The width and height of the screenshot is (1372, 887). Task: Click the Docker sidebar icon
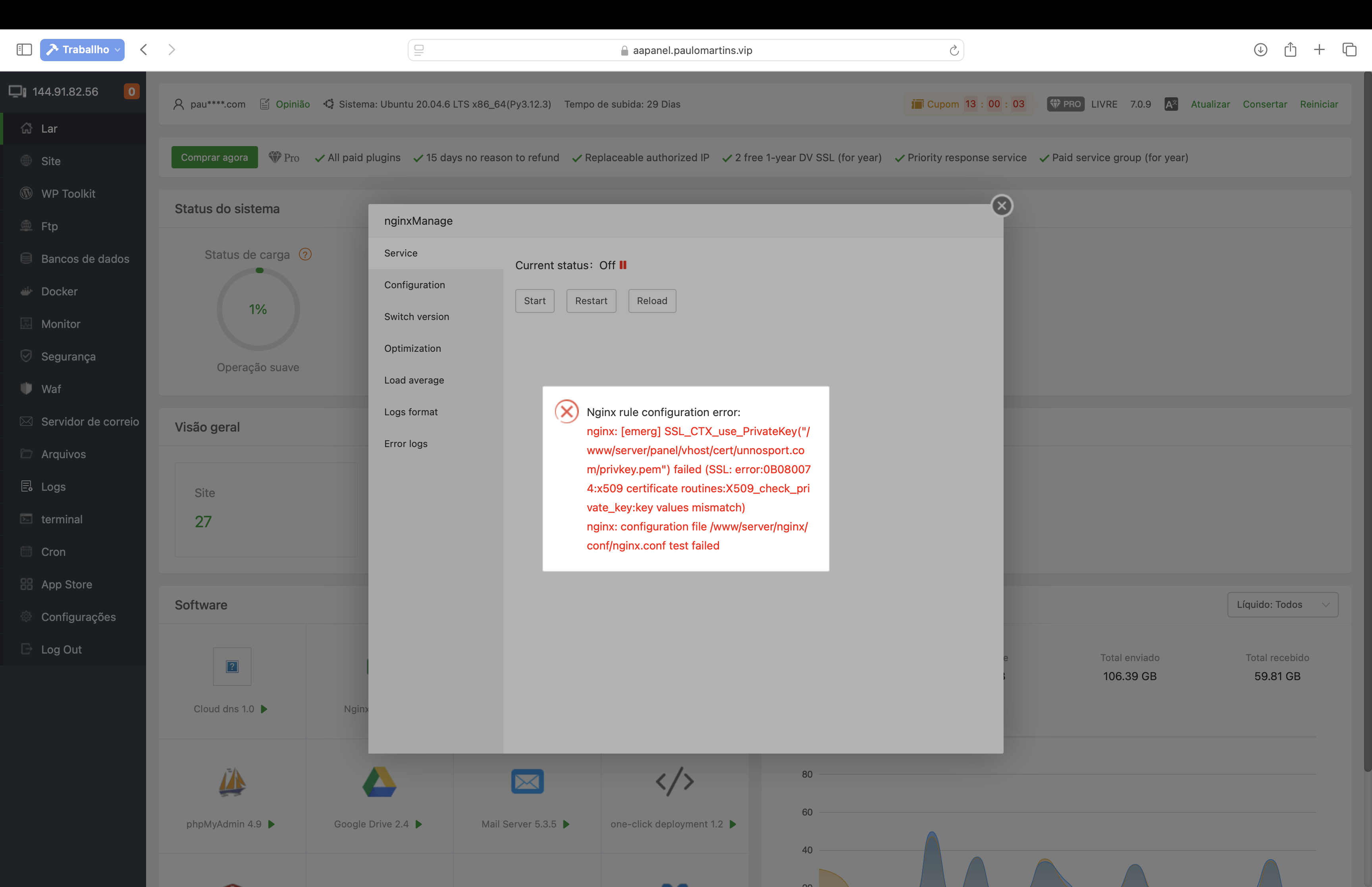click(26, 291)
